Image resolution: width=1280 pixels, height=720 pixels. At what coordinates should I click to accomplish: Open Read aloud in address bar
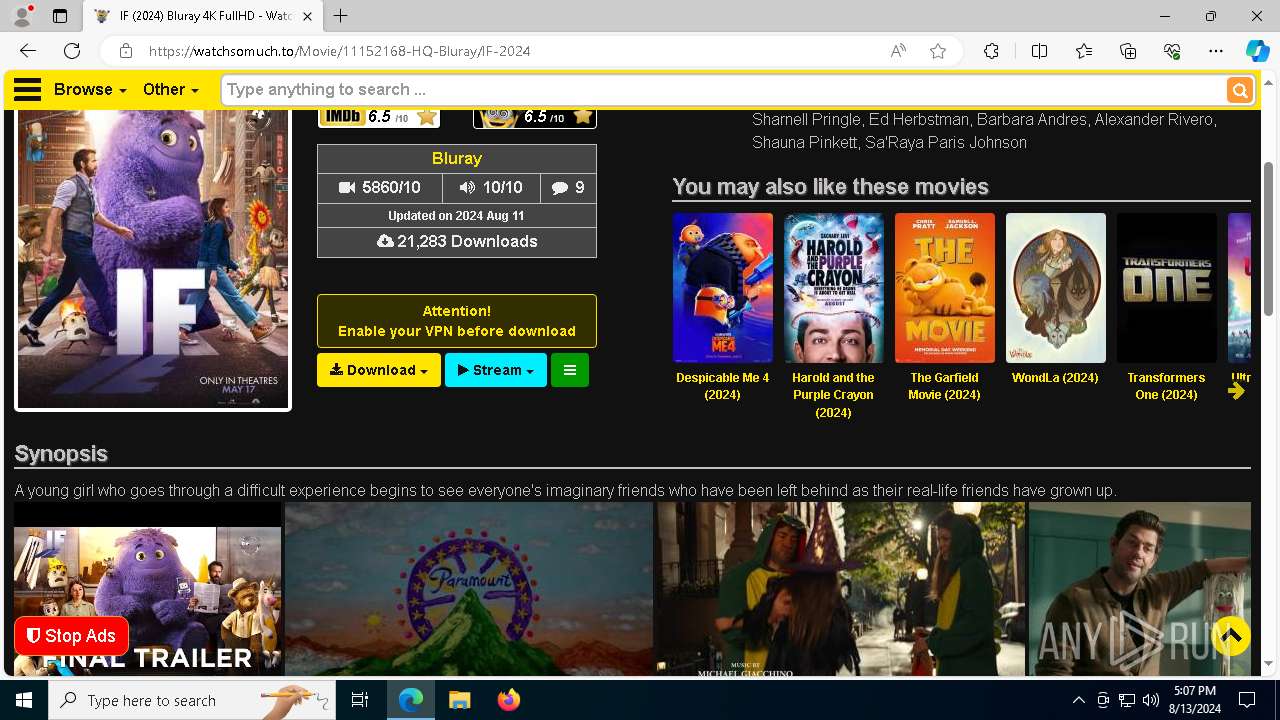point(898,51)
